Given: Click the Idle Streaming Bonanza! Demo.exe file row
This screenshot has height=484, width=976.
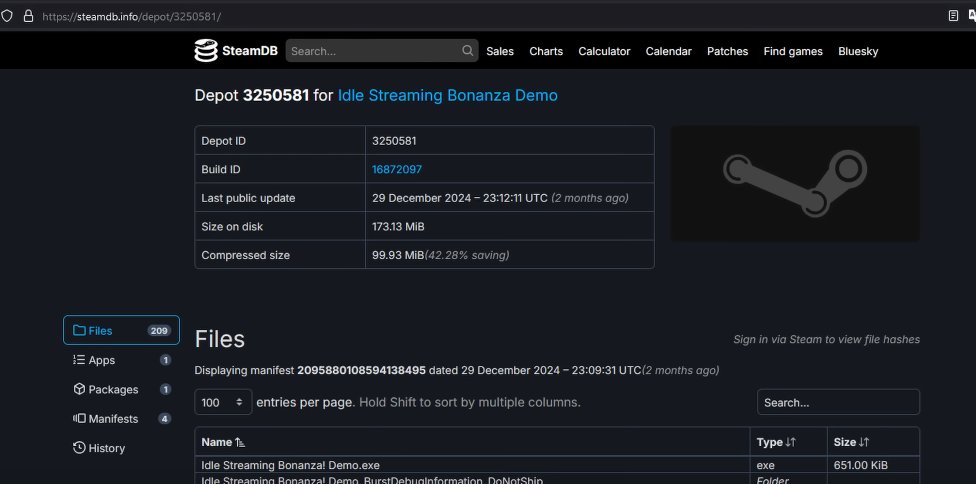Looking at the screenshot, I should (x=556, y=465).
